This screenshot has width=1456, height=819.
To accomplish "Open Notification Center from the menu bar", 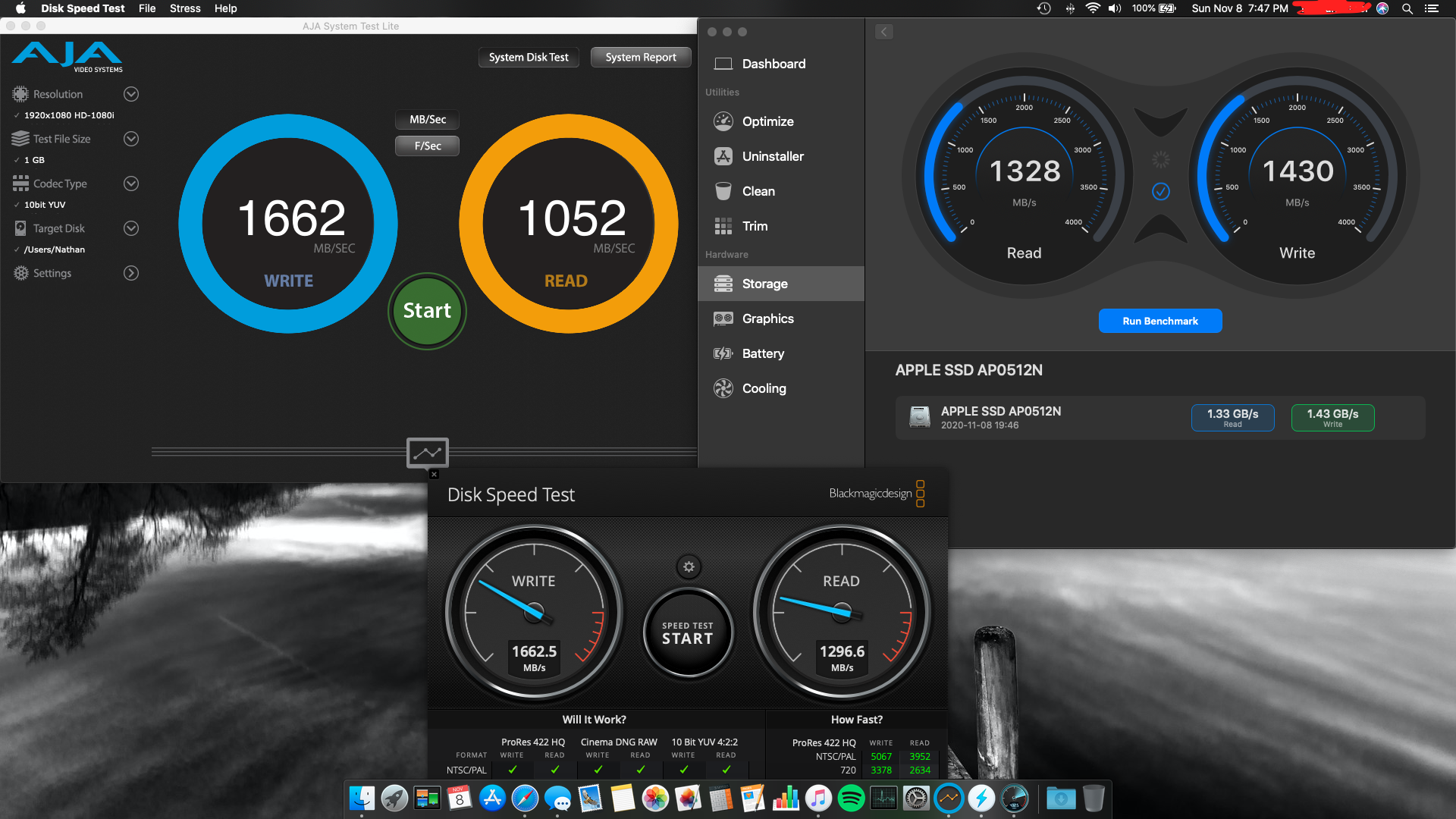I will [x=1432, y=8].
